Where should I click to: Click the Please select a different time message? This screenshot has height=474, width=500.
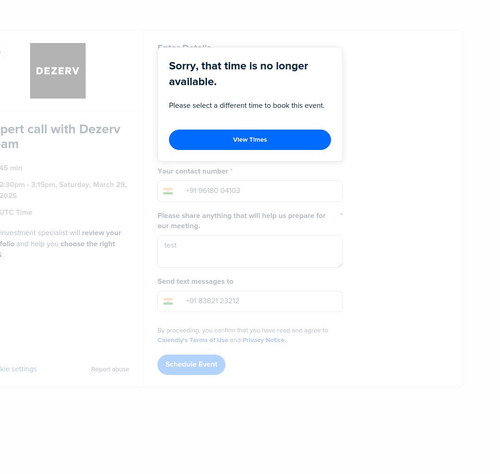(246, 105)
